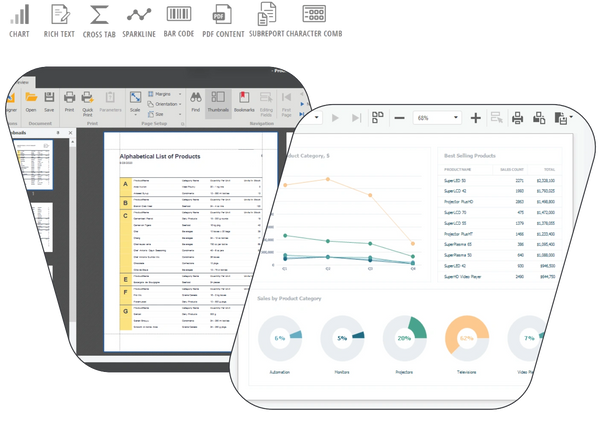Image resolution: width=600 pixels, height=421 pixels.
Task: Select the second page thumbnail
Action: point(42,227)
